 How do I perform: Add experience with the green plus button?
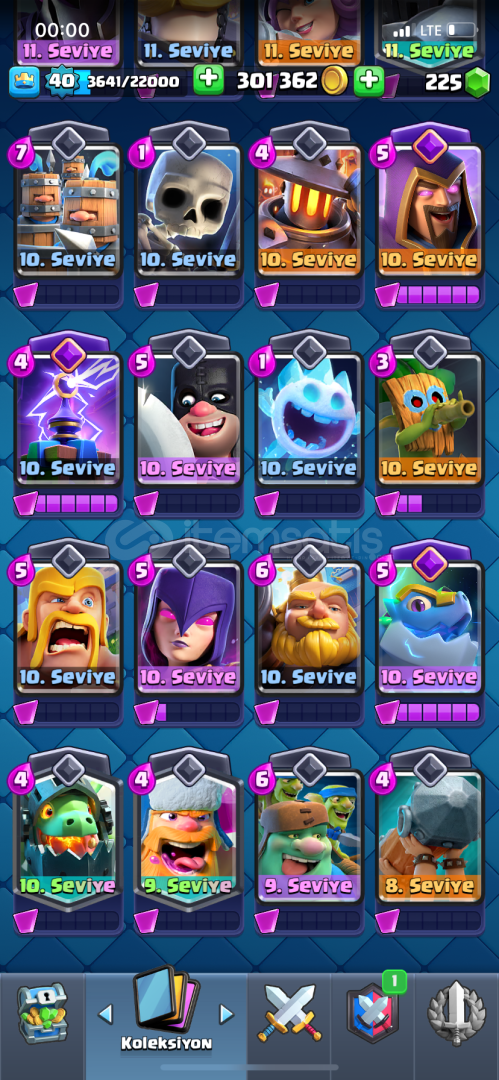[x=208, y=81]
